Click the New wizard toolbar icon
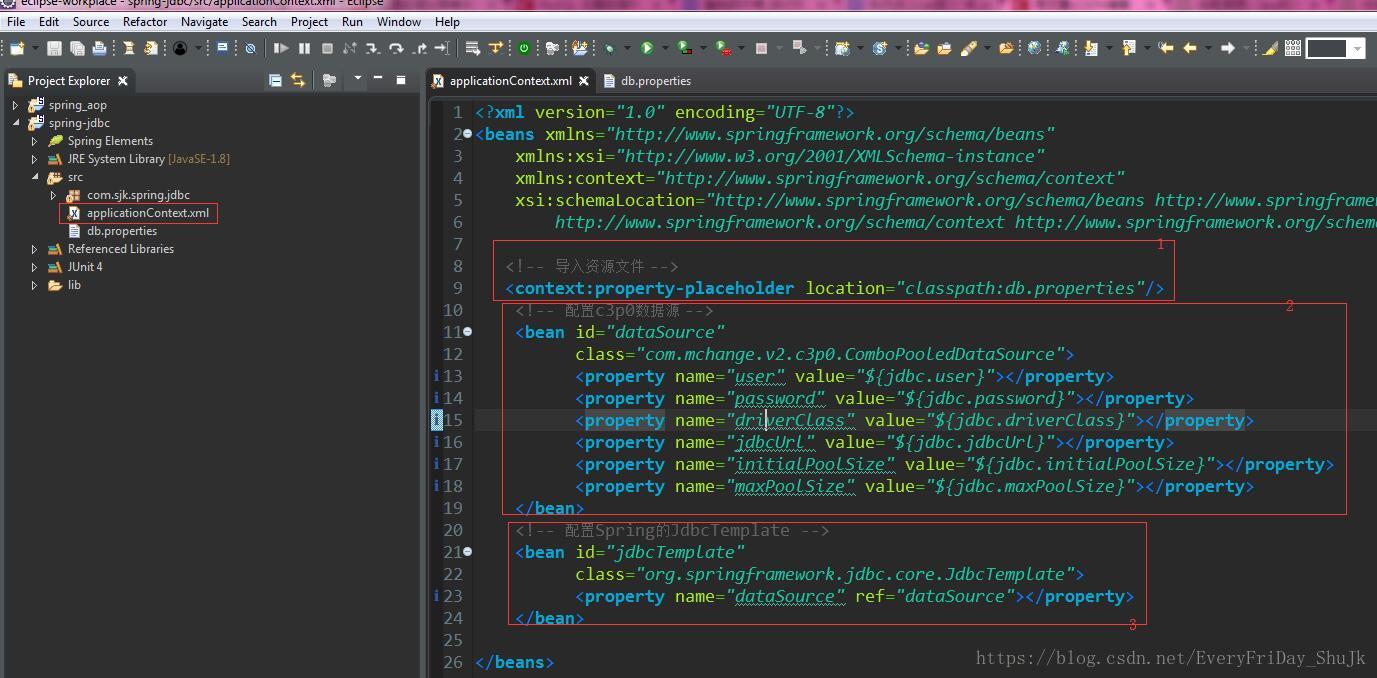The image size is (1377, 678). 17,48
